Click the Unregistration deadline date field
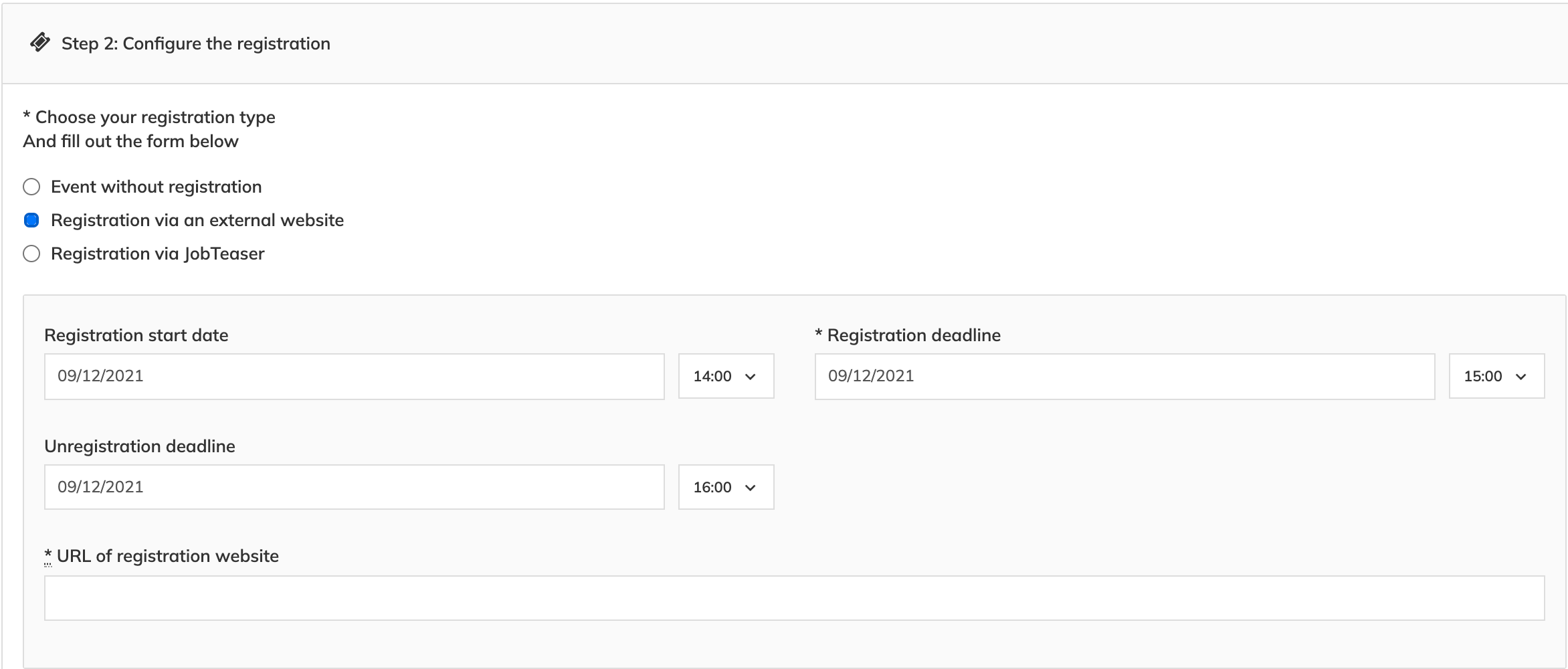Viewport: 1568px width, 669px height. coord(354,487)
